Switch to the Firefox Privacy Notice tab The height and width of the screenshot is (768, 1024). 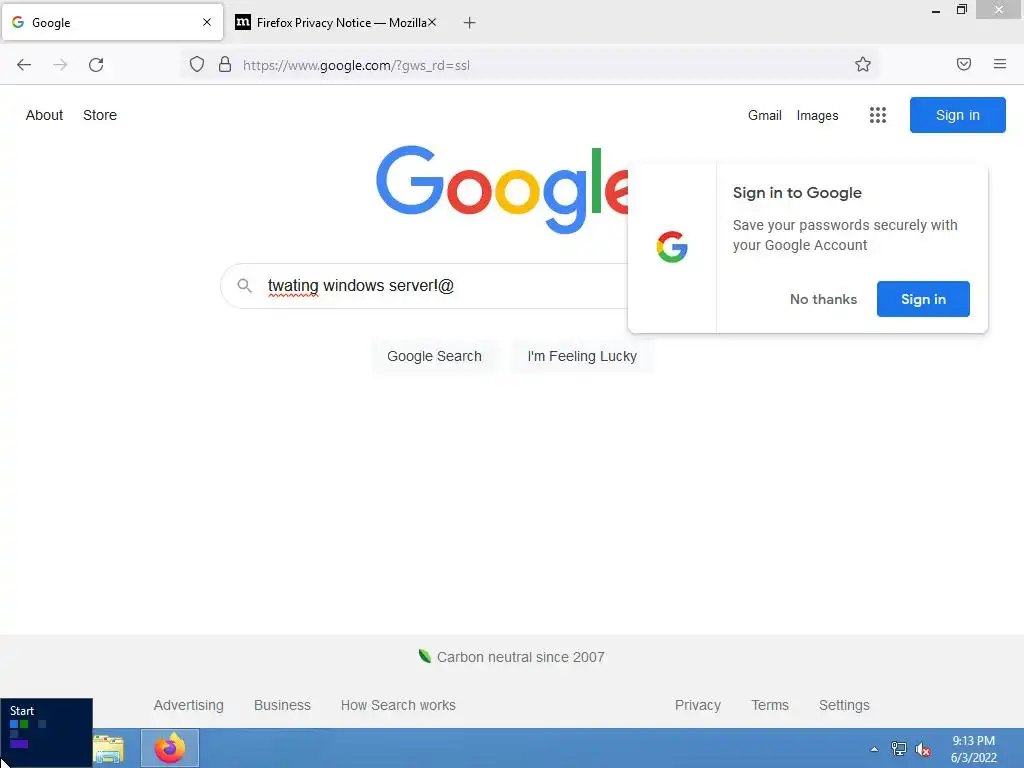coord(336,22)
